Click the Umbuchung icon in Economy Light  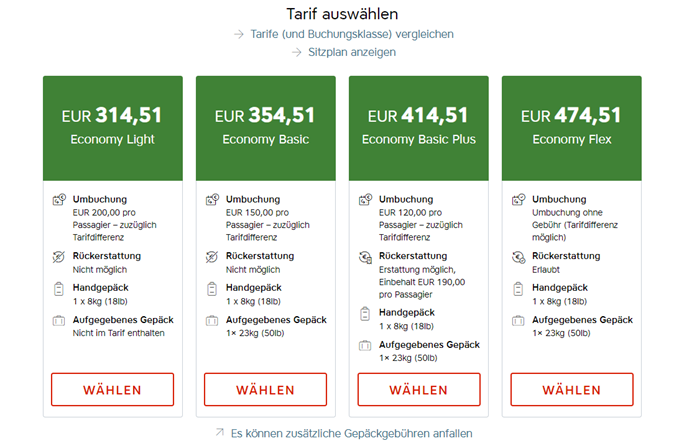tap(59, 200)
